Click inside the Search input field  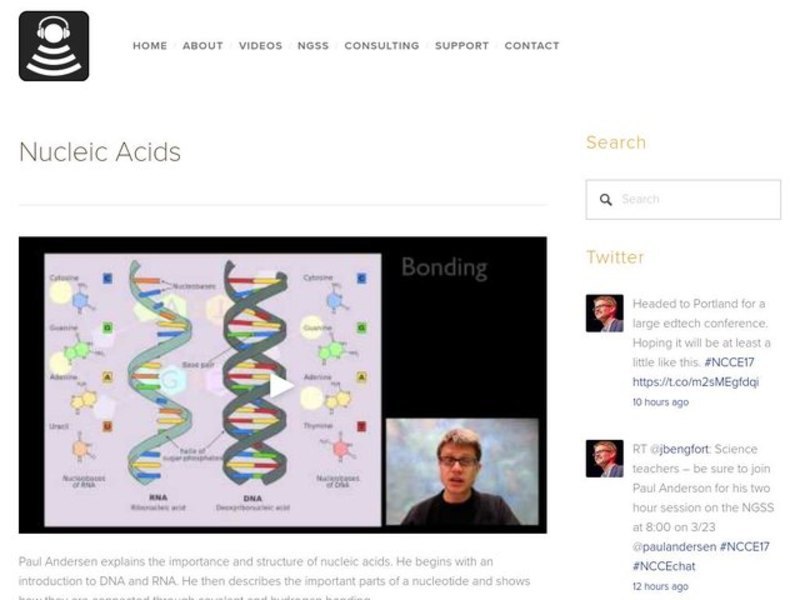[x=690, y=199]
